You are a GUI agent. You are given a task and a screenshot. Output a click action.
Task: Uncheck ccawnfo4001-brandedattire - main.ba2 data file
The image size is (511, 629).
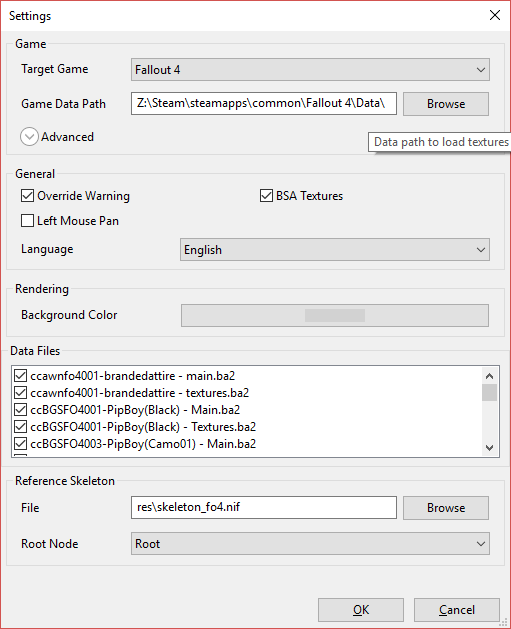[20, 376]
